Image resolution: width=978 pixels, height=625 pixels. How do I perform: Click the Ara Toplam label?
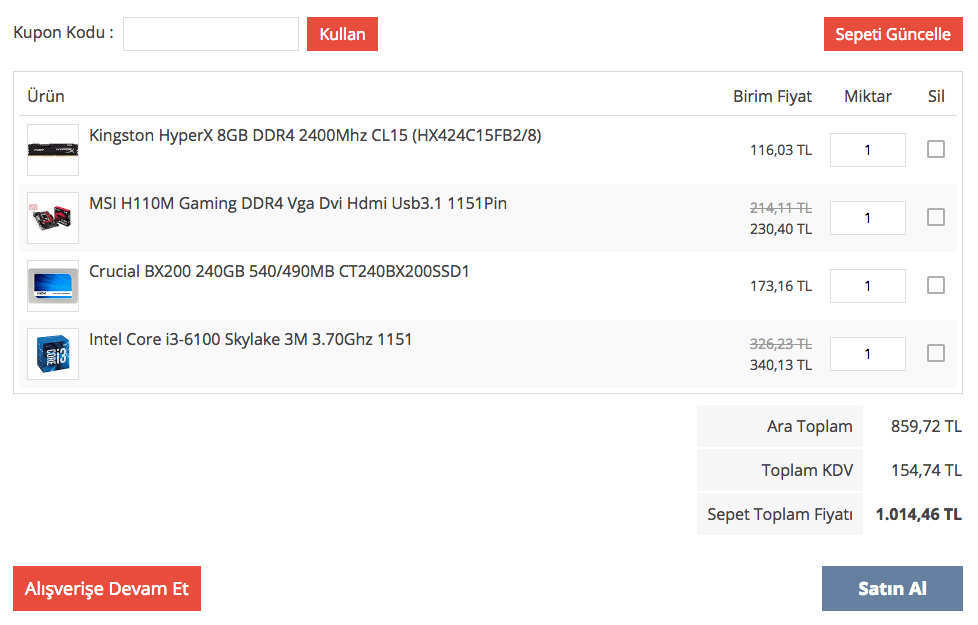coord(810,426)
